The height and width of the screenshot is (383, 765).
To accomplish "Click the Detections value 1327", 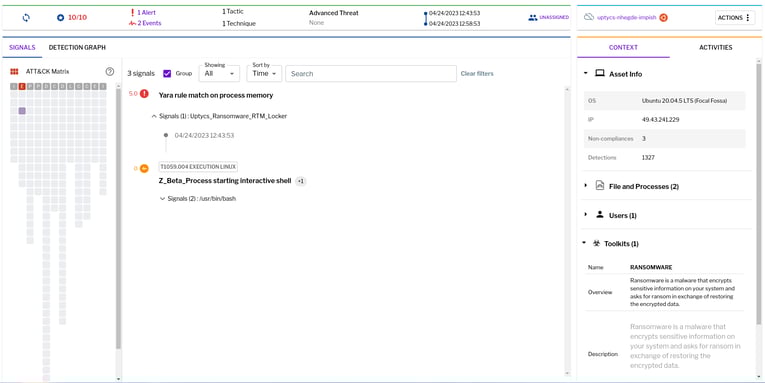I will click(648, 158).
